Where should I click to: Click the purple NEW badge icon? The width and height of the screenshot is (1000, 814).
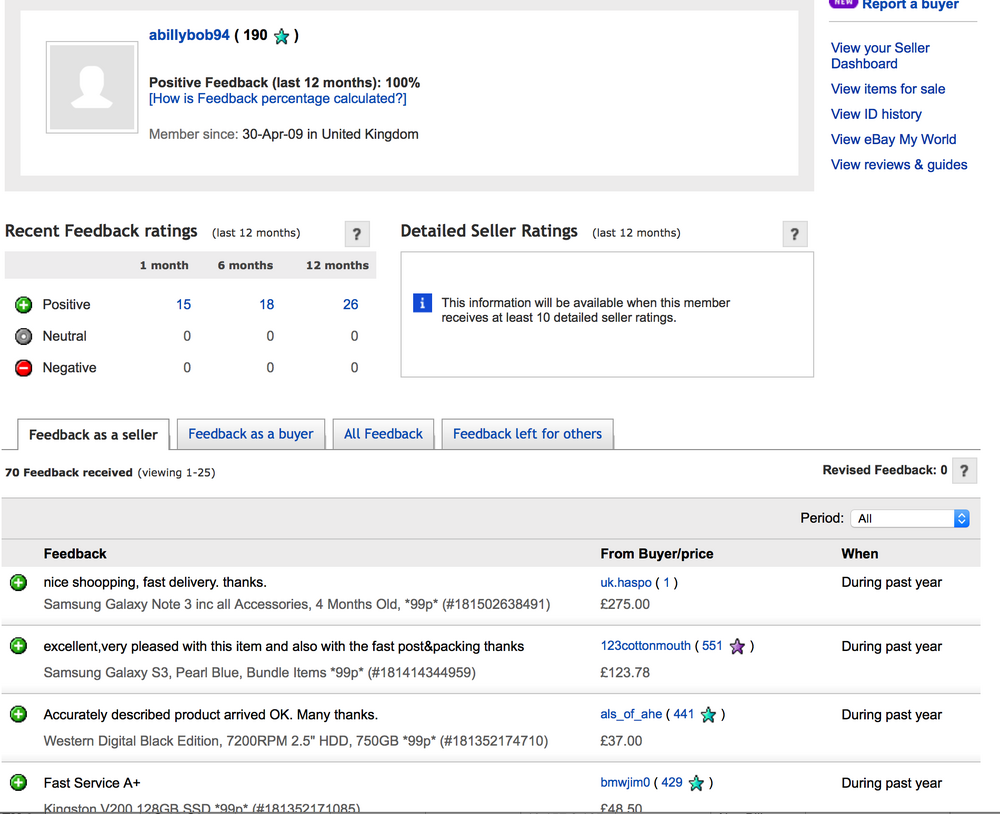point(843,4)
